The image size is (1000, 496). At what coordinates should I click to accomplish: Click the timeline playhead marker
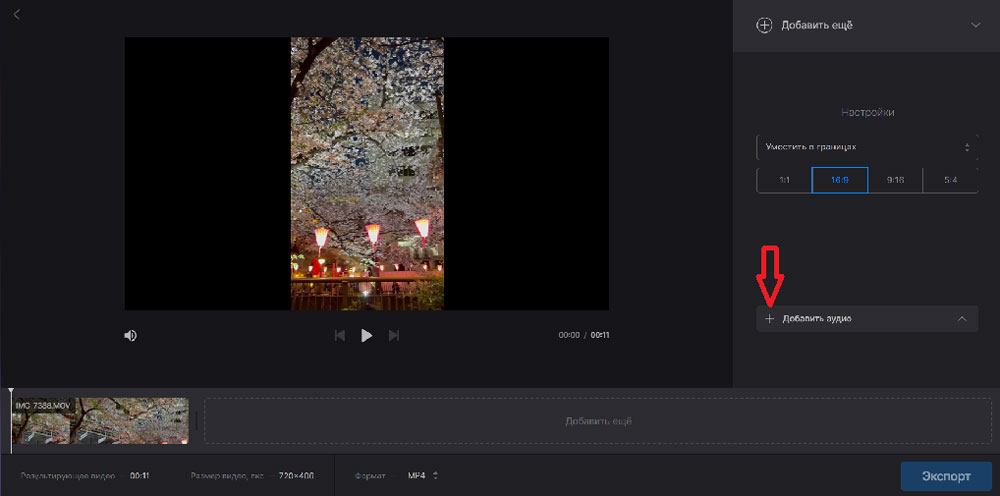pos(11,393)
